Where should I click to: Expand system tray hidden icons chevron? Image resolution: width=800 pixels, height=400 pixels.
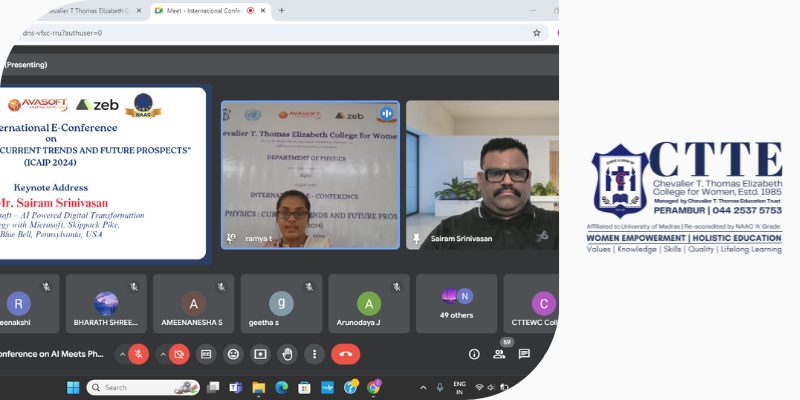(423, 388)
